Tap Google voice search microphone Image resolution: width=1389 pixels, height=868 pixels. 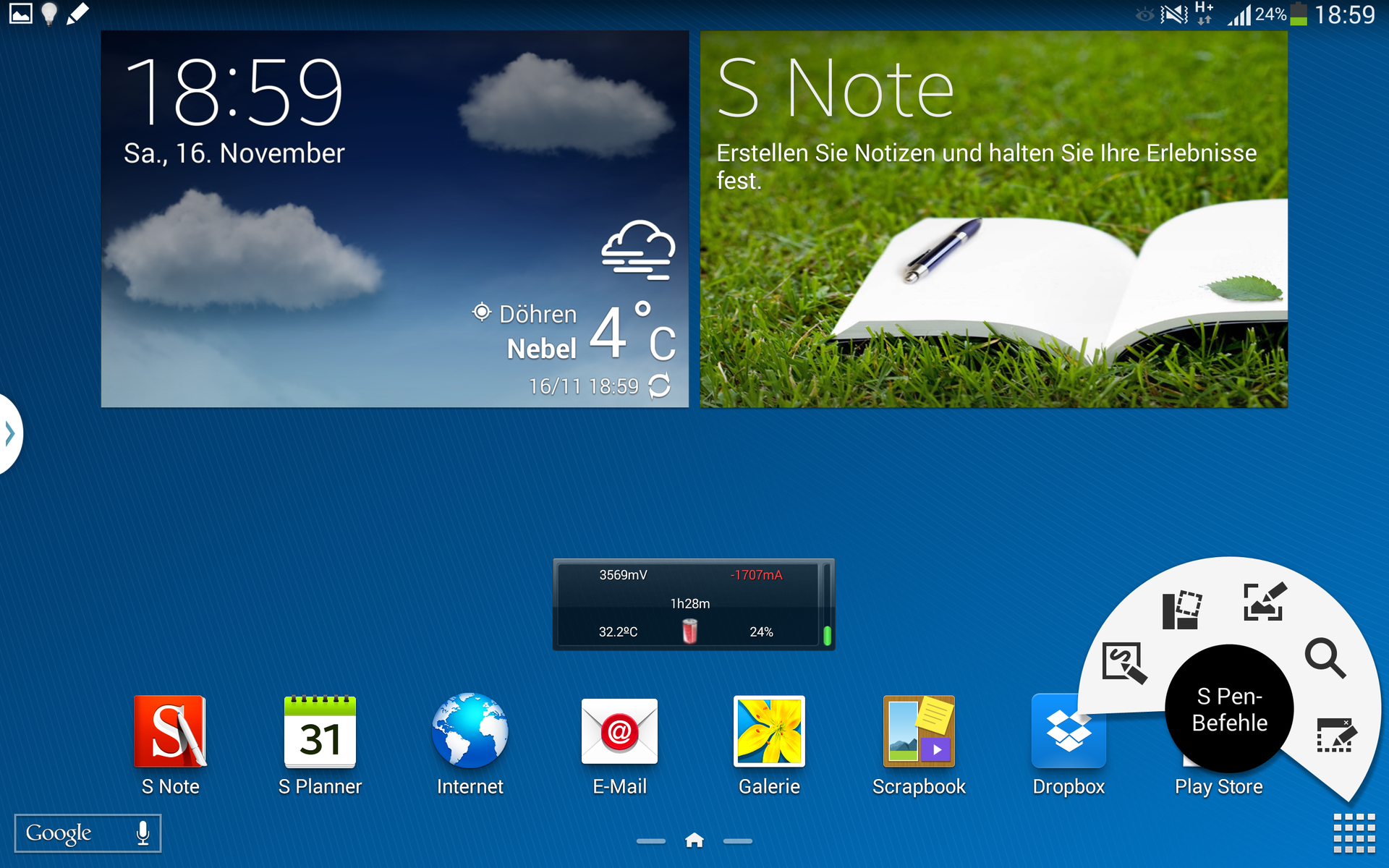tap(143, 833)
